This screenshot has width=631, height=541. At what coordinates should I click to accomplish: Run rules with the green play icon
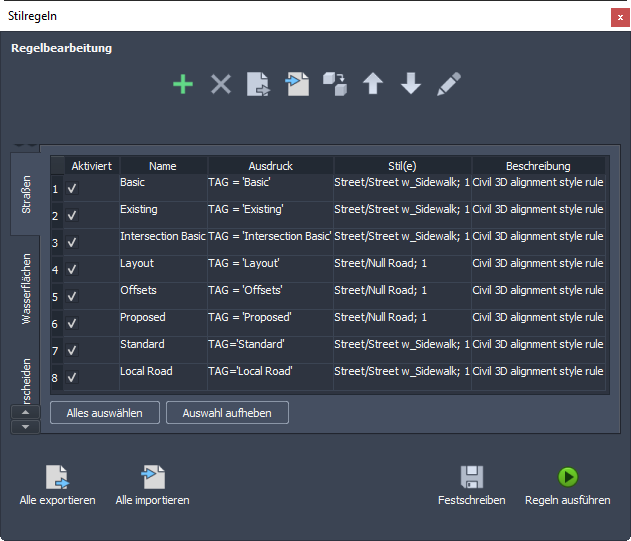click(568, 477)
